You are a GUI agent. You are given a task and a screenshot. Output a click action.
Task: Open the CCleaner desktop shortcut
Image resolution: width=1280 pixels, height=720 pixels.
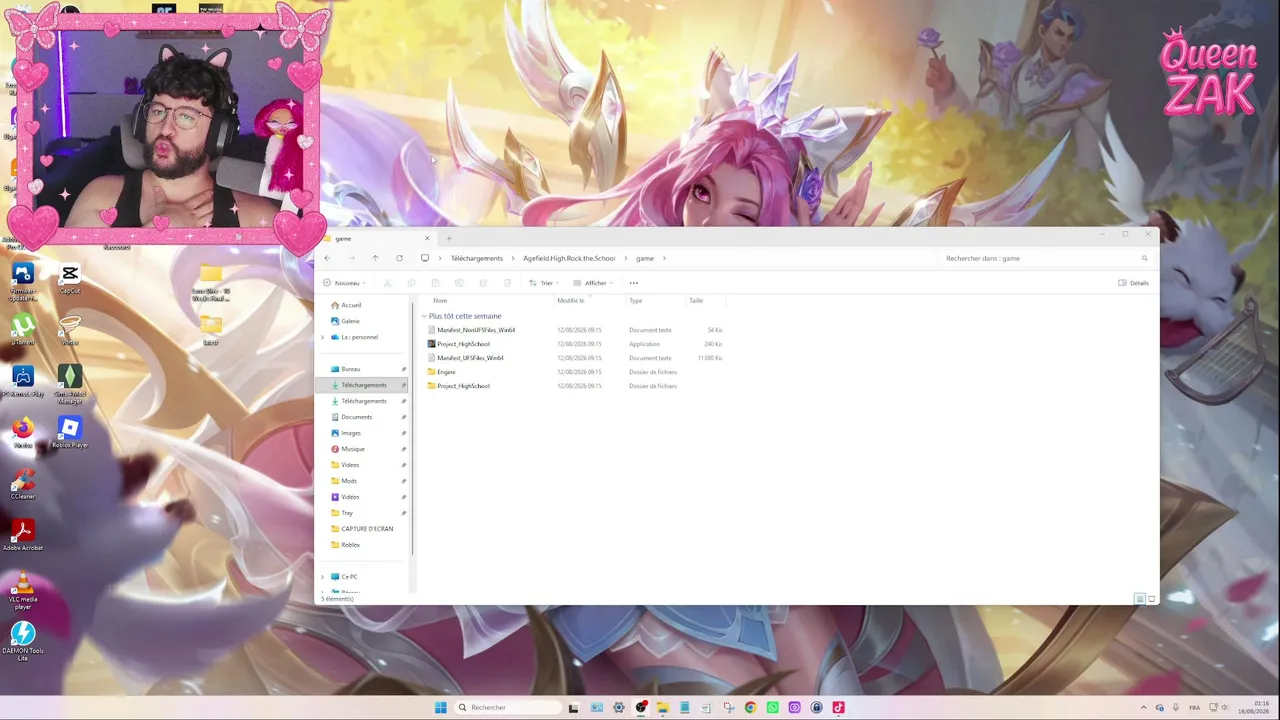click(23, 484)
